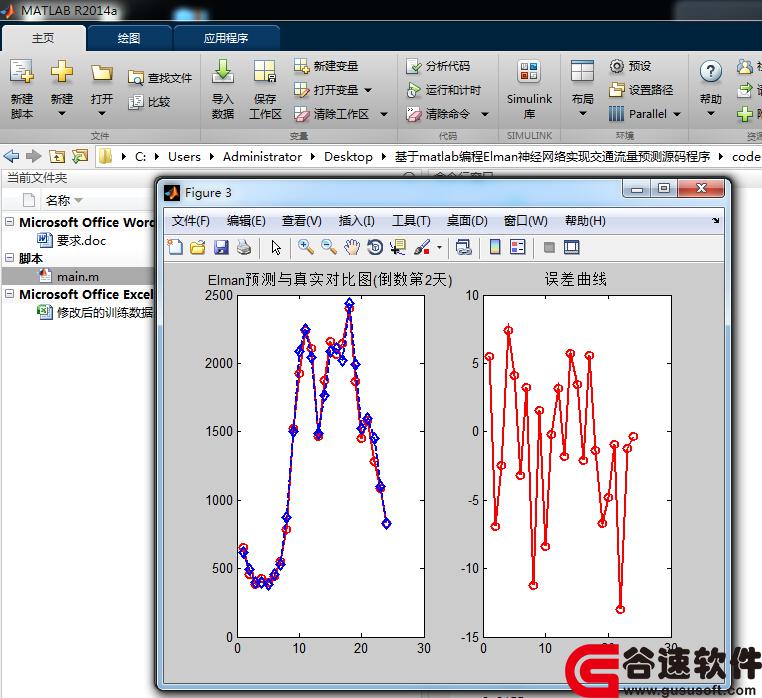
Task: Switch to the Apps (应用程序) tab
Action: coord(226,38)
